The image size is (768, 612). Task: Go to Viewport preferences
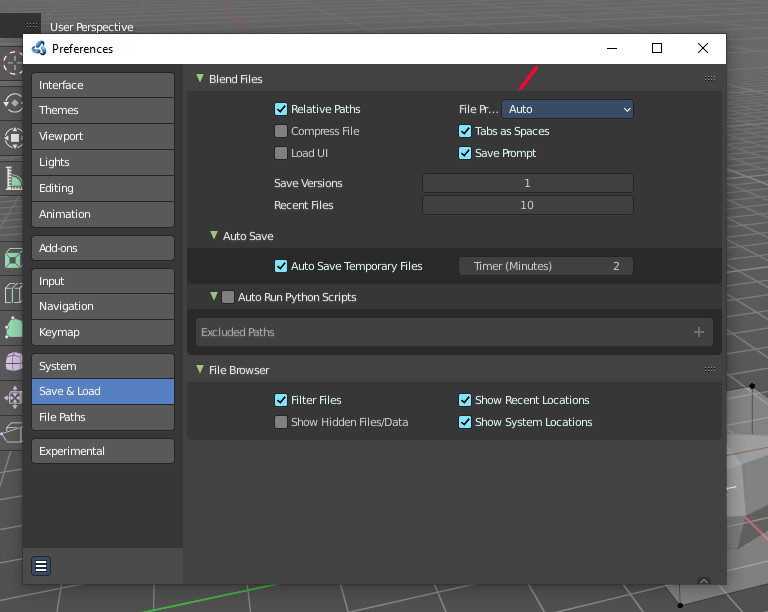coord(103,136)
